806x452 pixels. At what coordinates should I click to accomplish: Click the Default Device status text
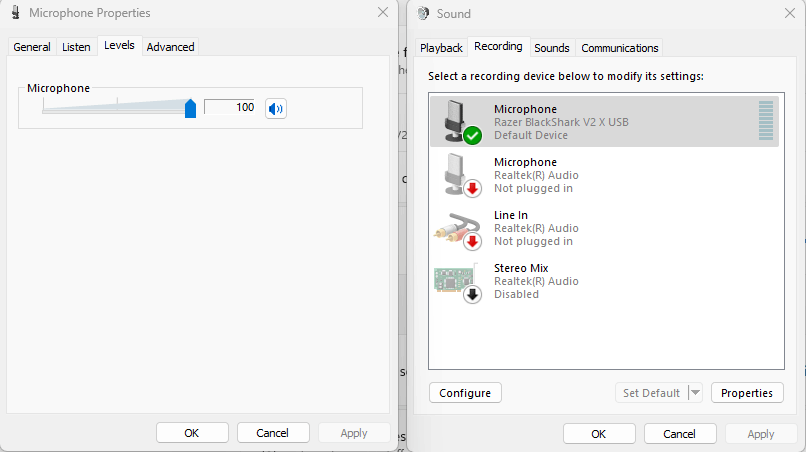pyautogui.click(x=531, y=135)
